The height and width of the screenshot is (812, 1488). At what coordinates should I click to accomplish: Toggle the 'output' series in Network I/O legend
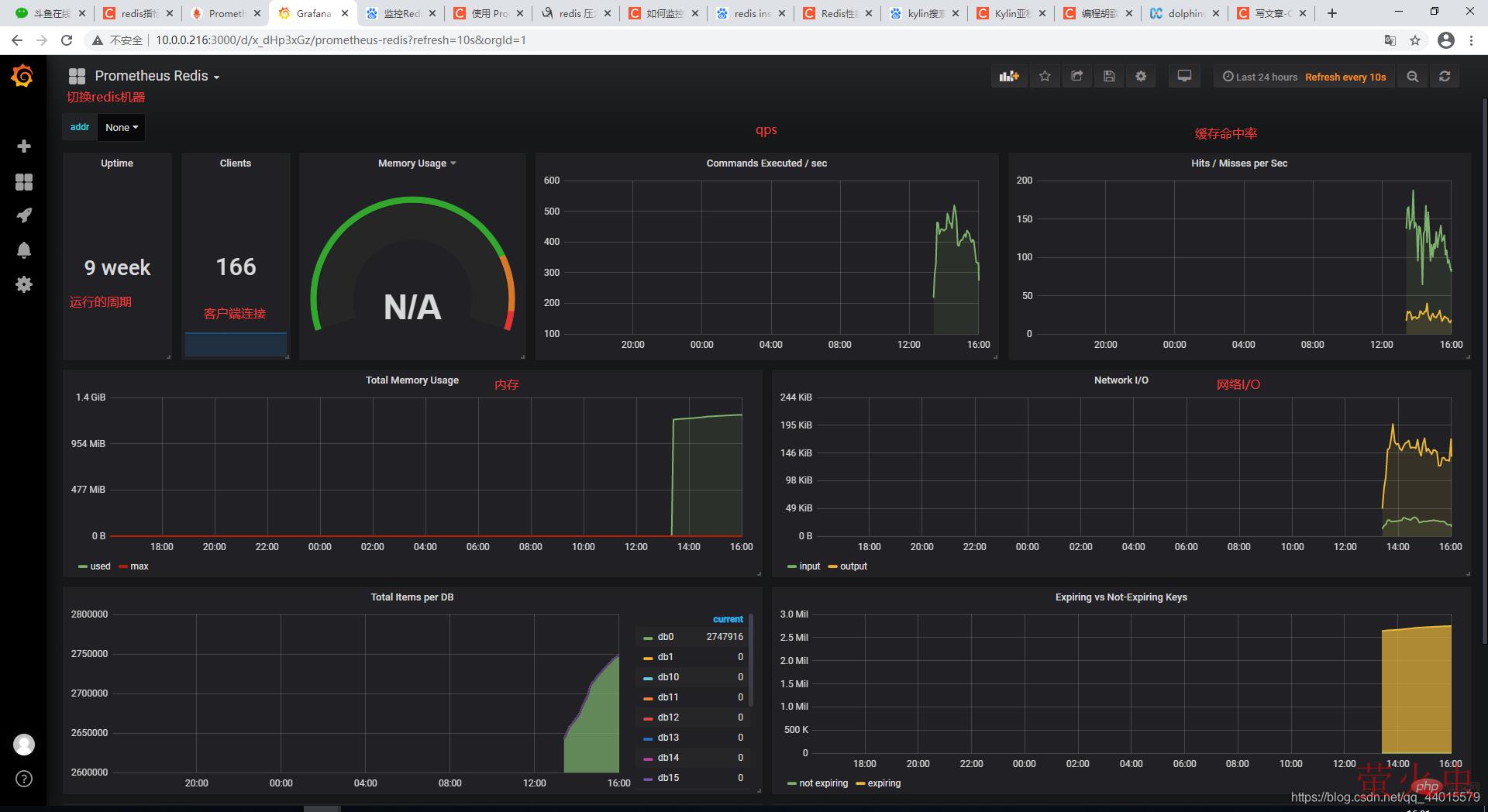point(853,566)
